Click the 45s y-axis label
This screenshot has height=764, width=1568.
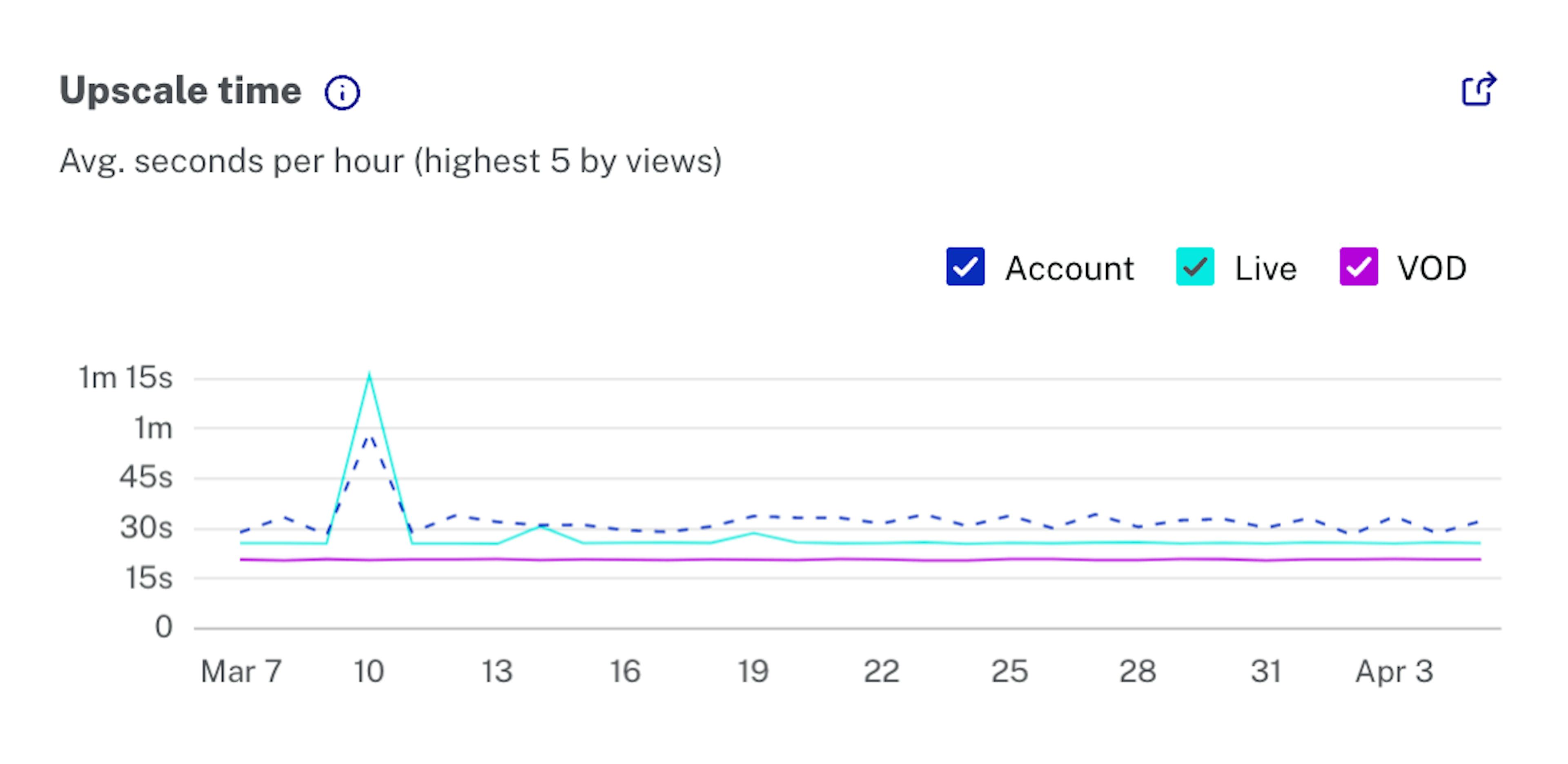[146, 477]
